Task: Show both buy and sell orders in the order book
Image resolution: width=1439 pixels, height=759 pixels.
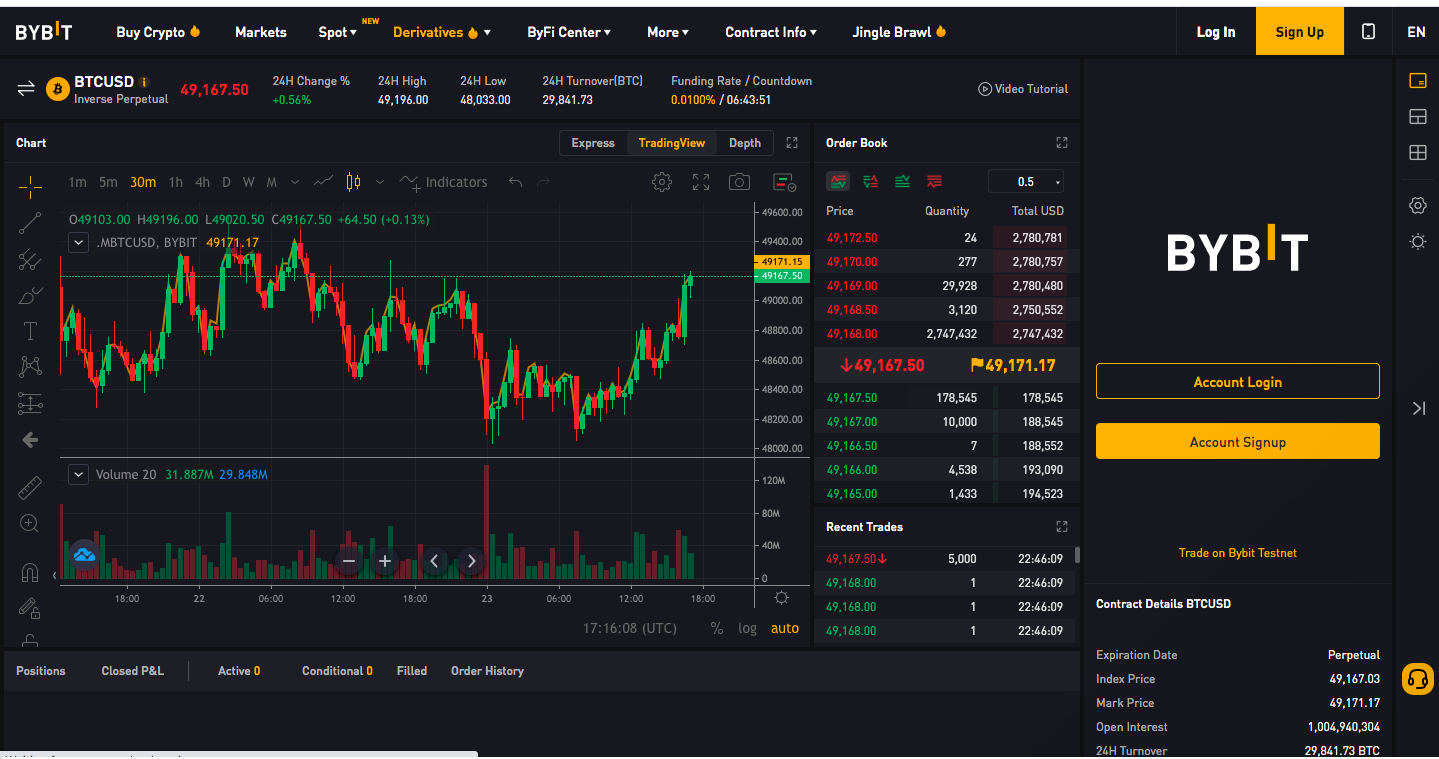Action: [838, 181]
